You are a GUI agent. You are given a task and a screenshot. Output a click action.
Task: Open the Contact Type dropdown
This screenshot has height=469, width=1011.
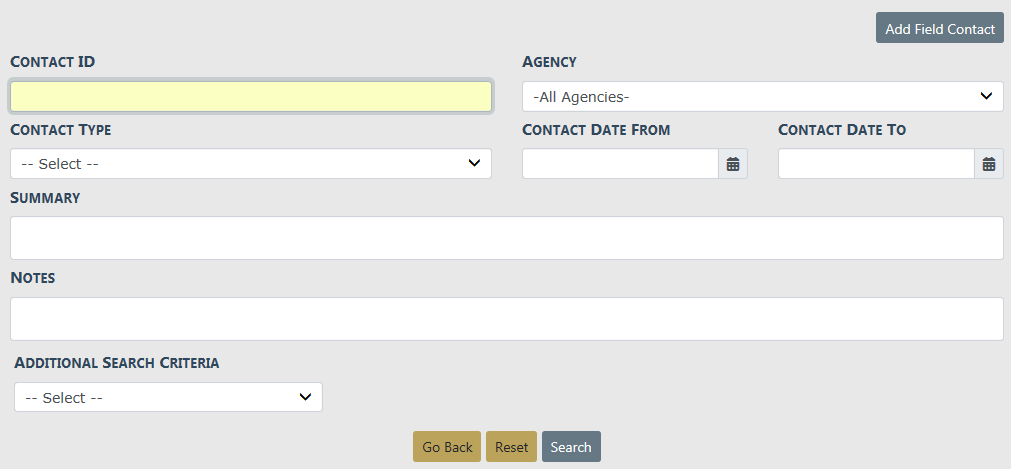tap(250, 164)
